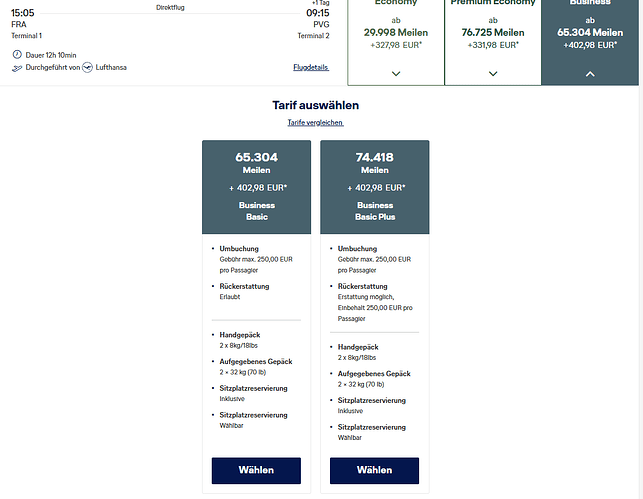643x499 pixels.
Task: Collapse the Business fare chevron
Action: tap(590, 74)
